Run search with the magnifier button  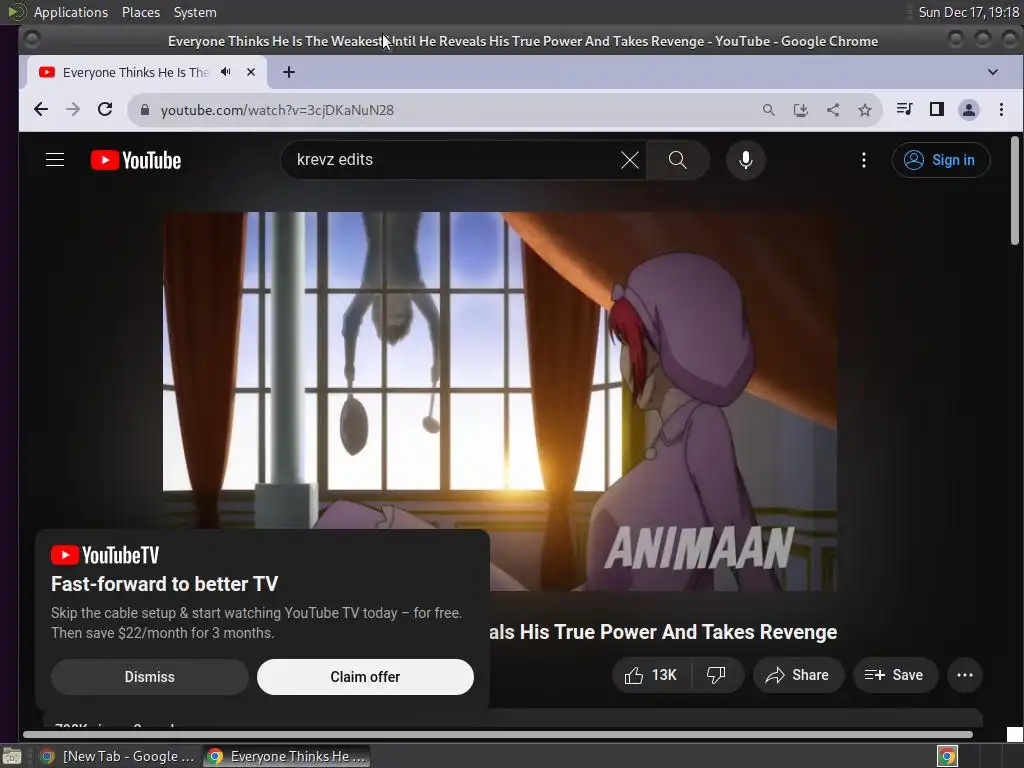point(677,160)
